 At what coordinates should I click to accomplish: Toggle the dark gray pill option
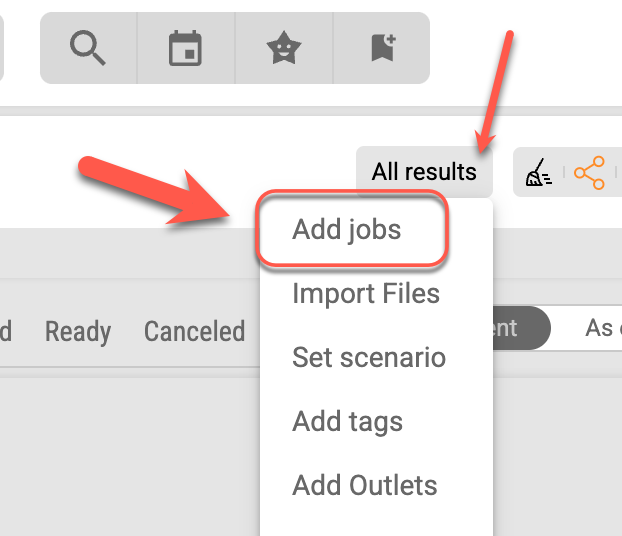(x=520, y=328)
